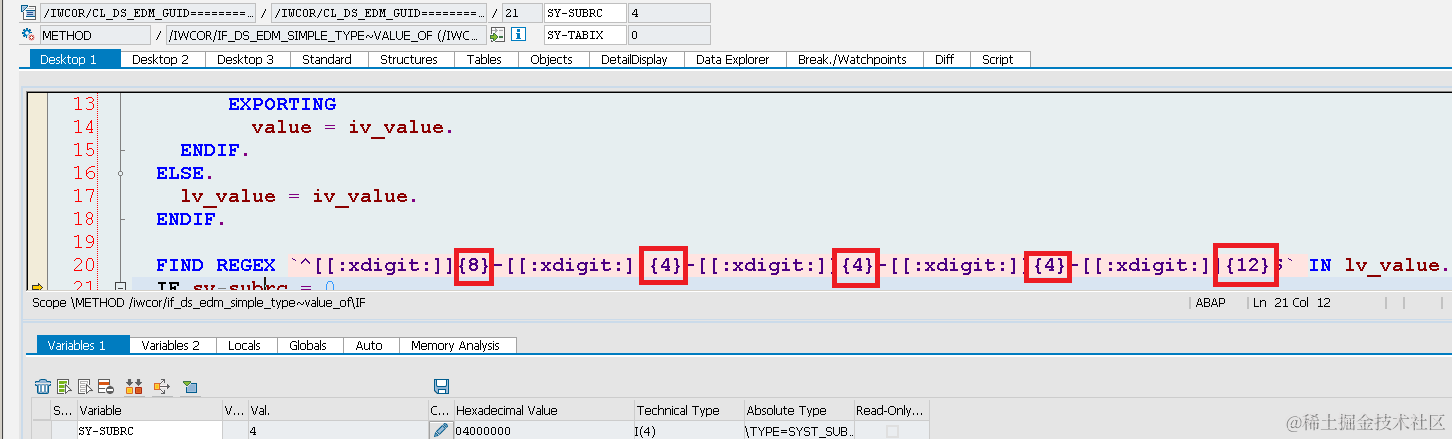
Task: Click the Hexadecimal Value column header
Action: point(543,410)
